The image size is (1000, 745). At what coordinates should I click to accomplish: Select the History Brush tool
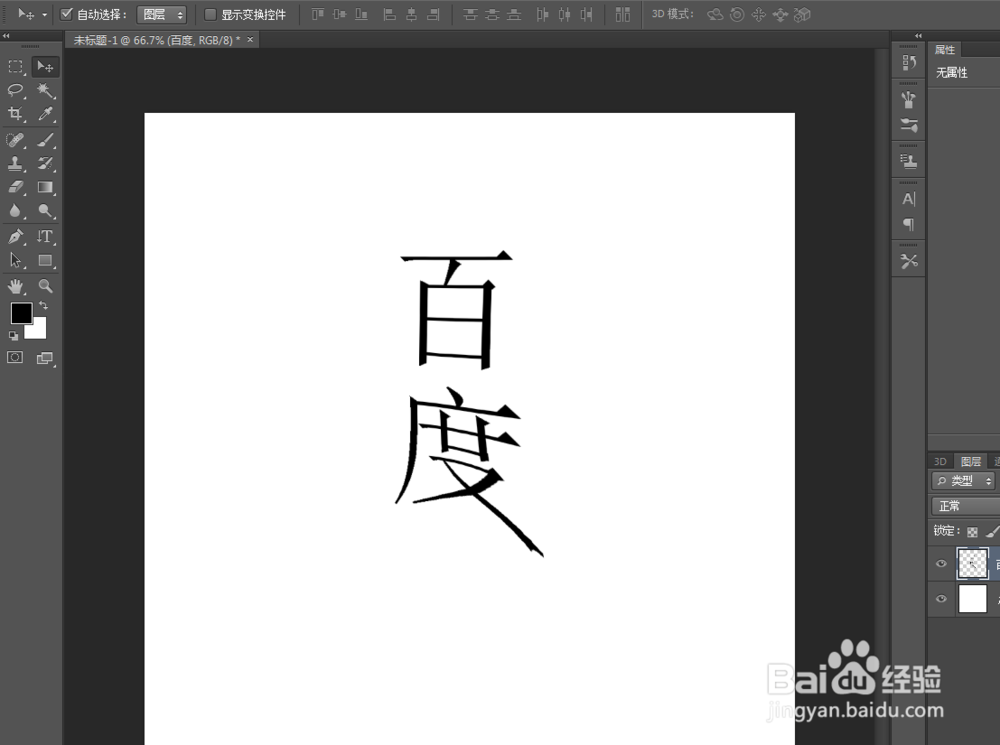click(45, 163)
